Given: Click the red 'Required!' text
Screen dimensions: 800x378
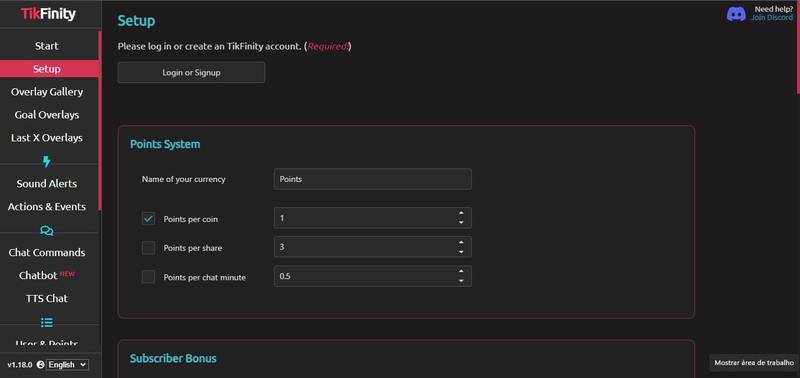Looking at the screenshot, I should coord(329,46).
